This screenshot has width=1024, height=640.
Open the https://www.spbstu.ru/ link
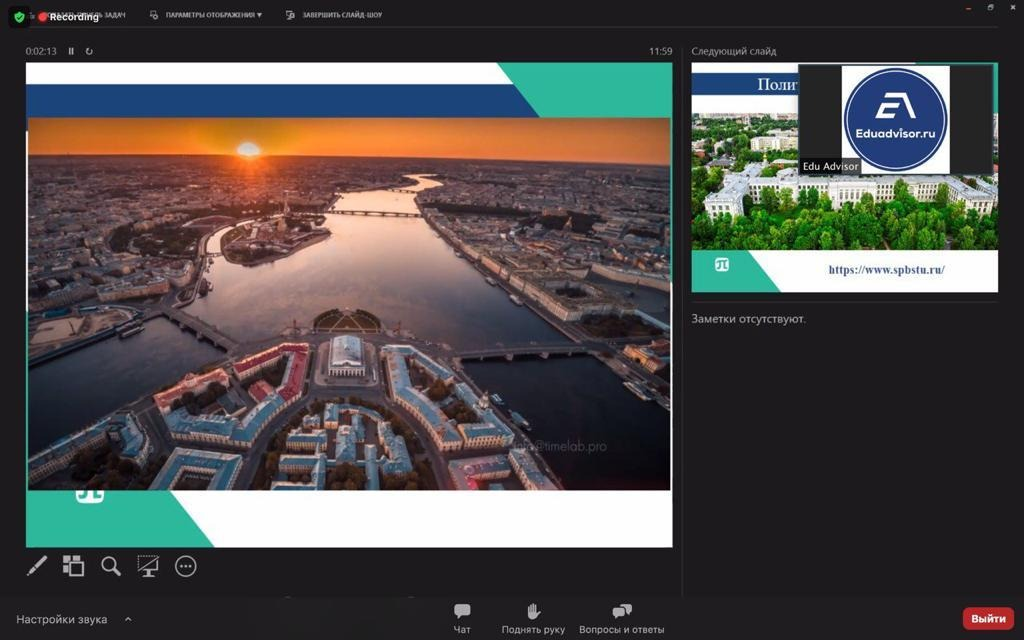pos(886,270)
